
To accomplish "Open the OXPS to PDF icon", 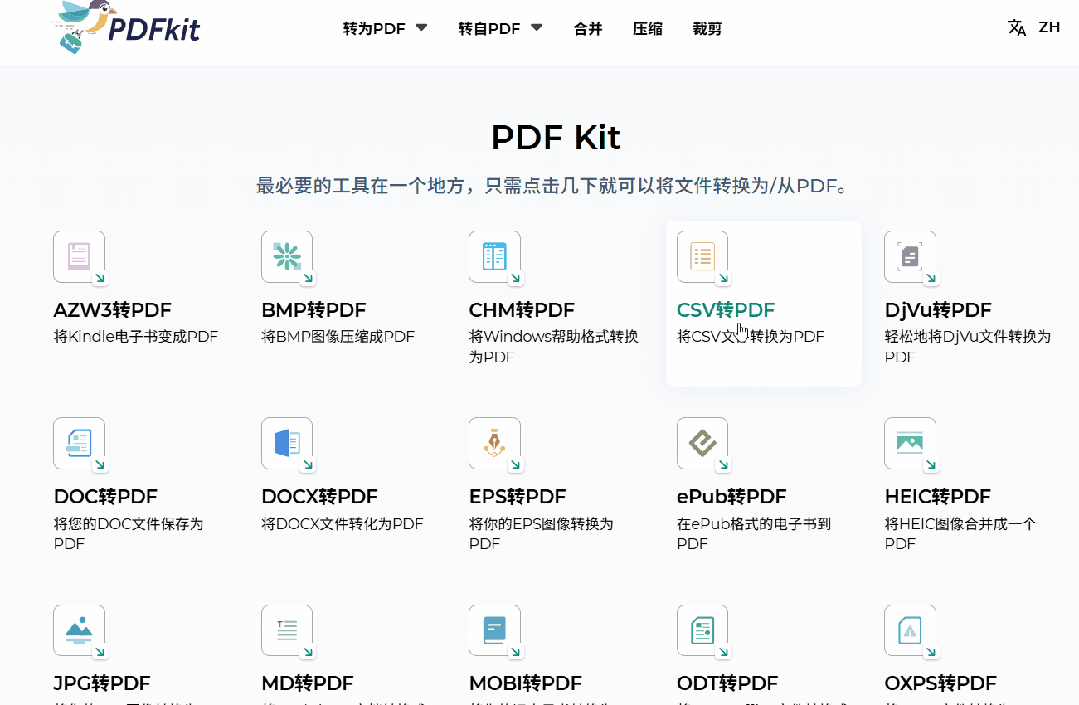I will coord(910,630).
